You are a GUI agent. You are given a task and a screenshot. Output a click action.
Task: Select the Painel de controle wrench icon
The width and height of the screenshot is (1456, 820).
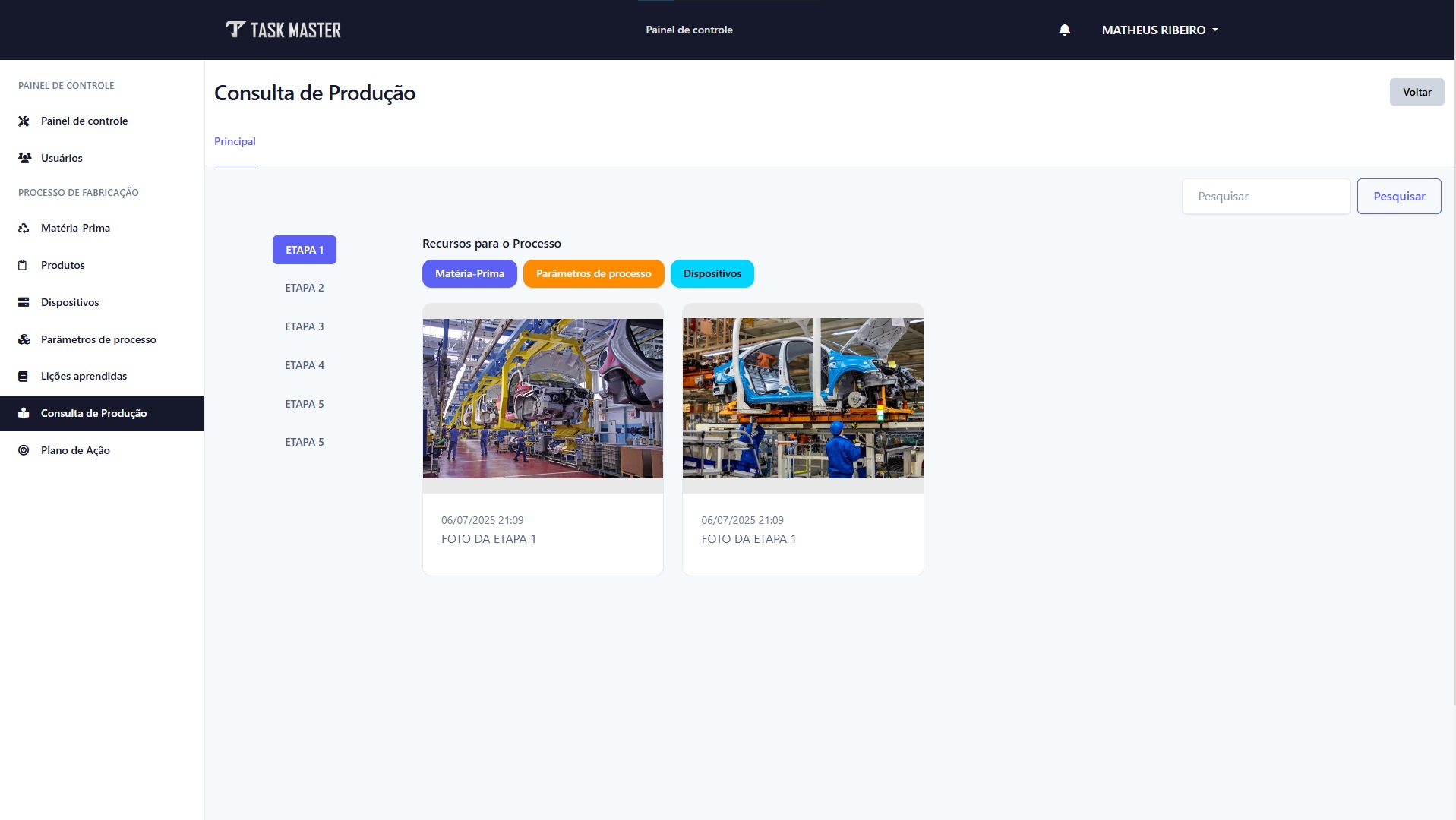(x=23, y=121)
